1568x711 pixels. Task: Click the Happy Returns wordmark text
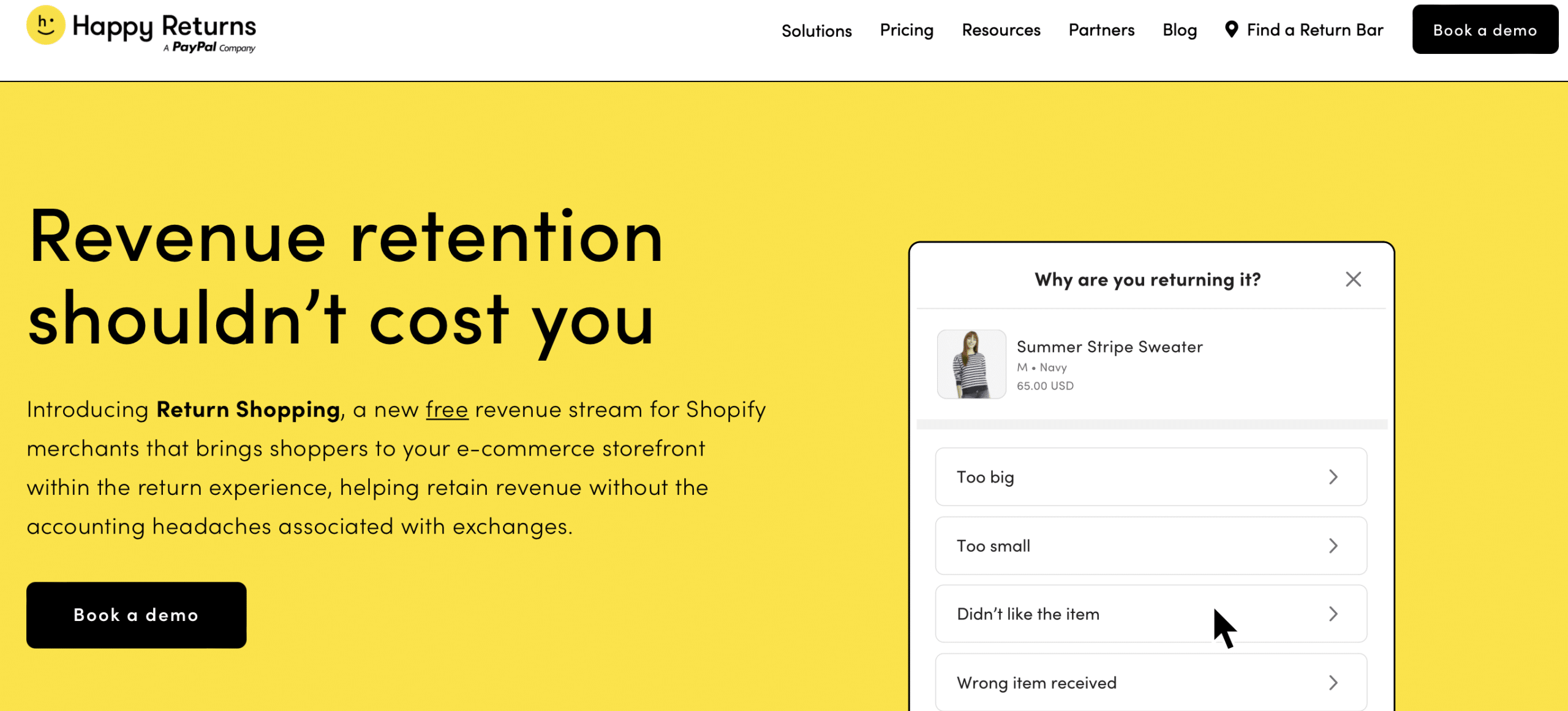point(164,27)
